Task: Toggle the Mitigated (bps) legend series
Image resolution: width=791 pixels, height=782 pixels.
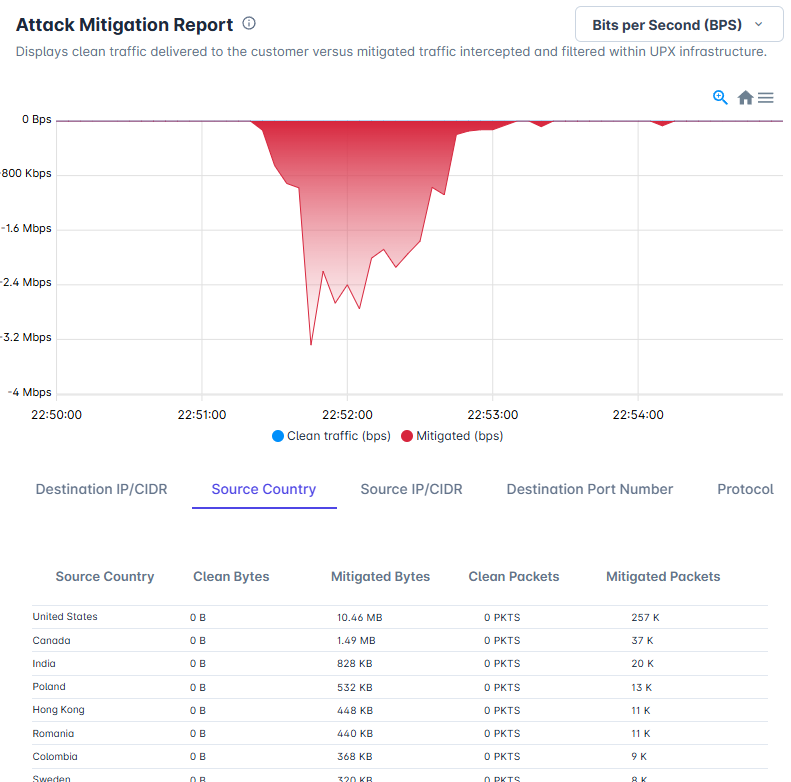Action: tap(452, 436)
